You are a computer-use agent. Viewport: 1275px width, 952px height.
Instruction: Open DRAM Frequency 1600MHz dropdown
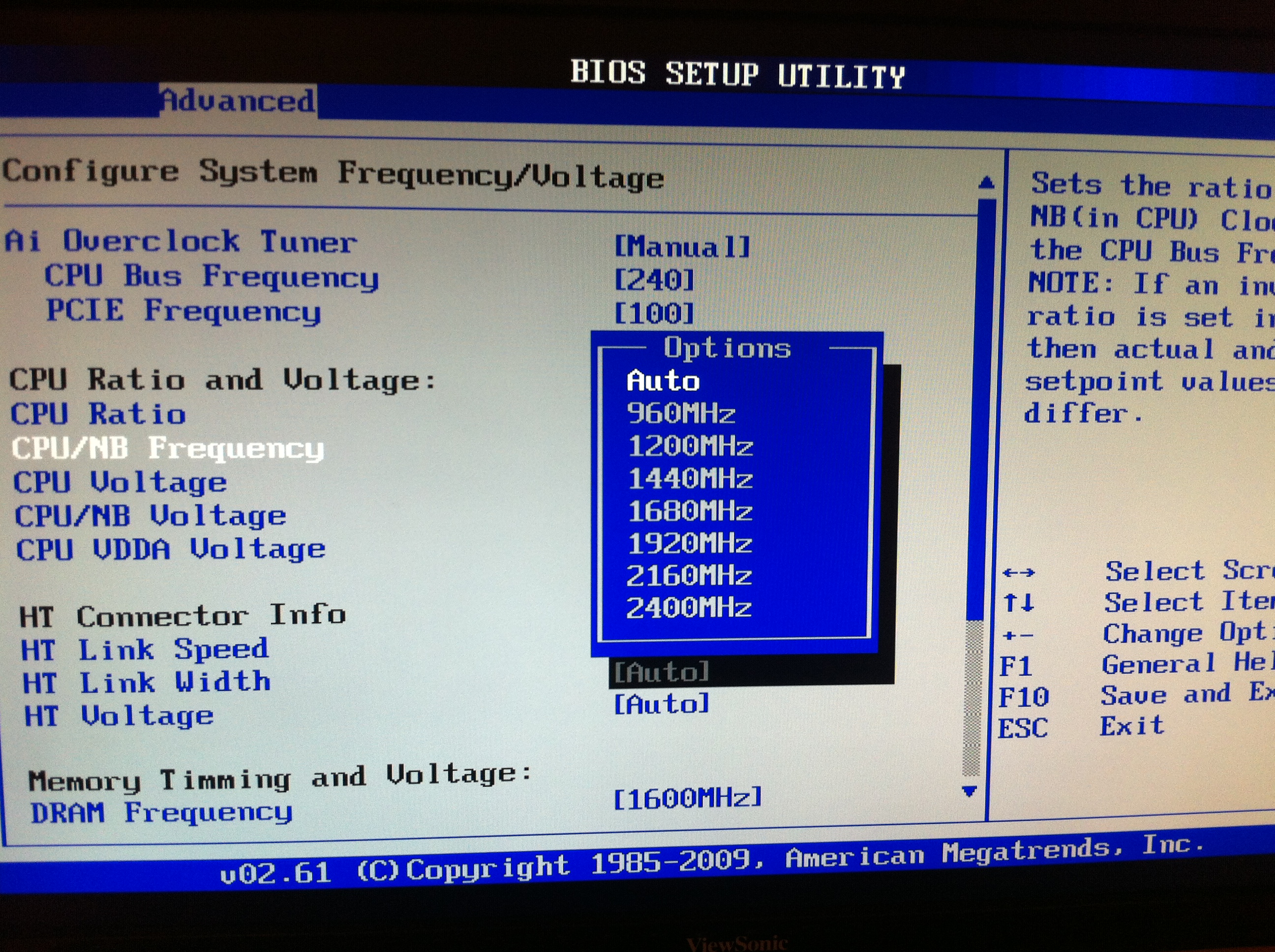pos(687,799)
